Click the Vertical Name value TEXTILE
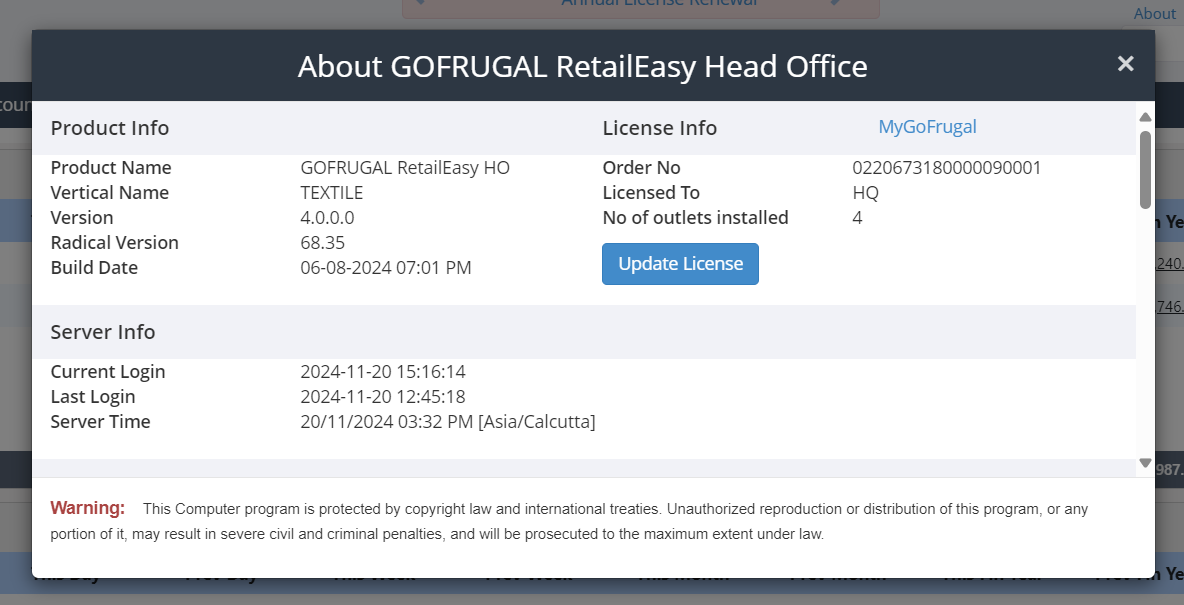The height and width of the screenshot is (605, 1184). [x=331, y=193]
